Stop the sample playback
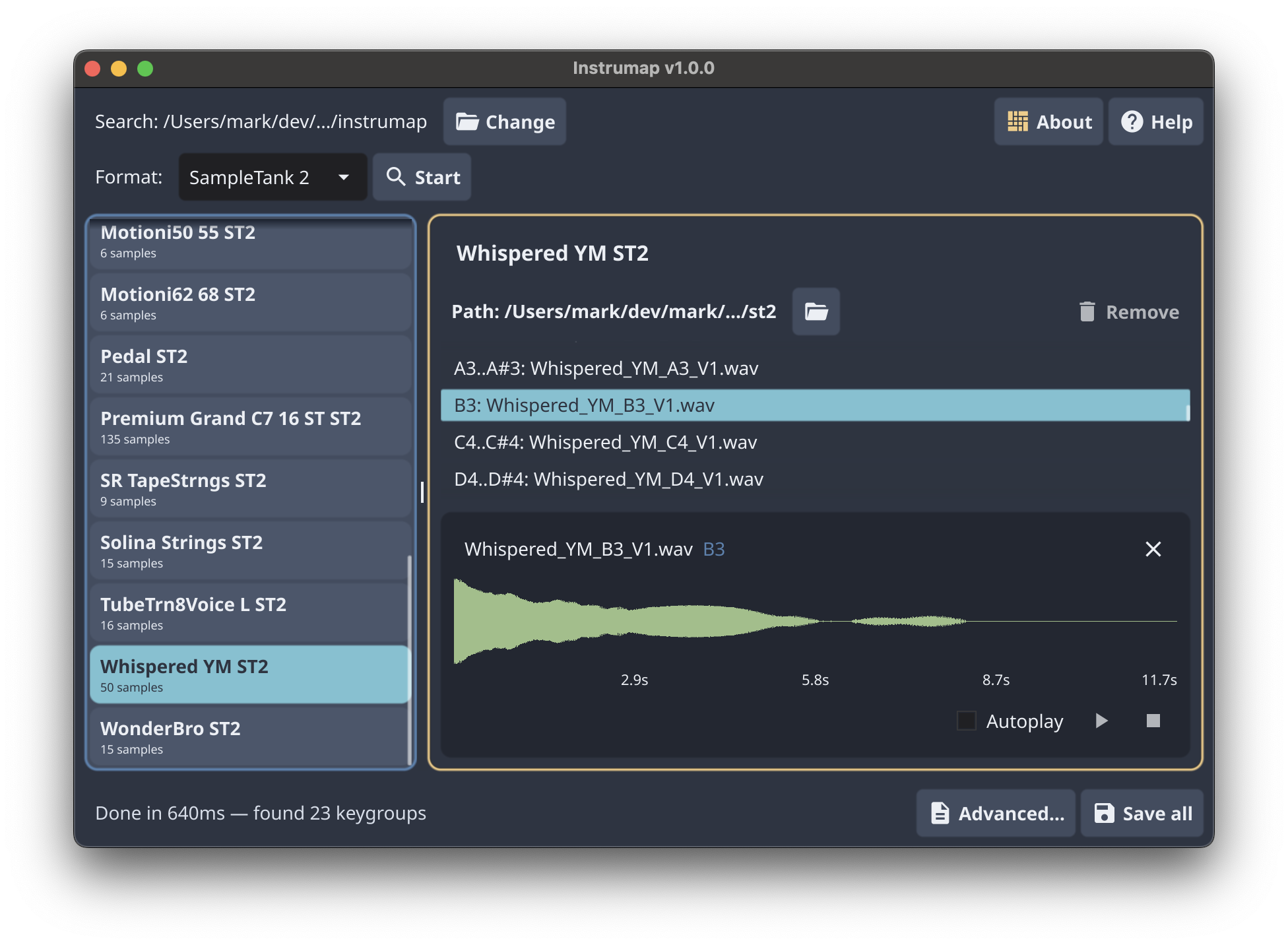 pyautogui.click(x=1153, y=721)
